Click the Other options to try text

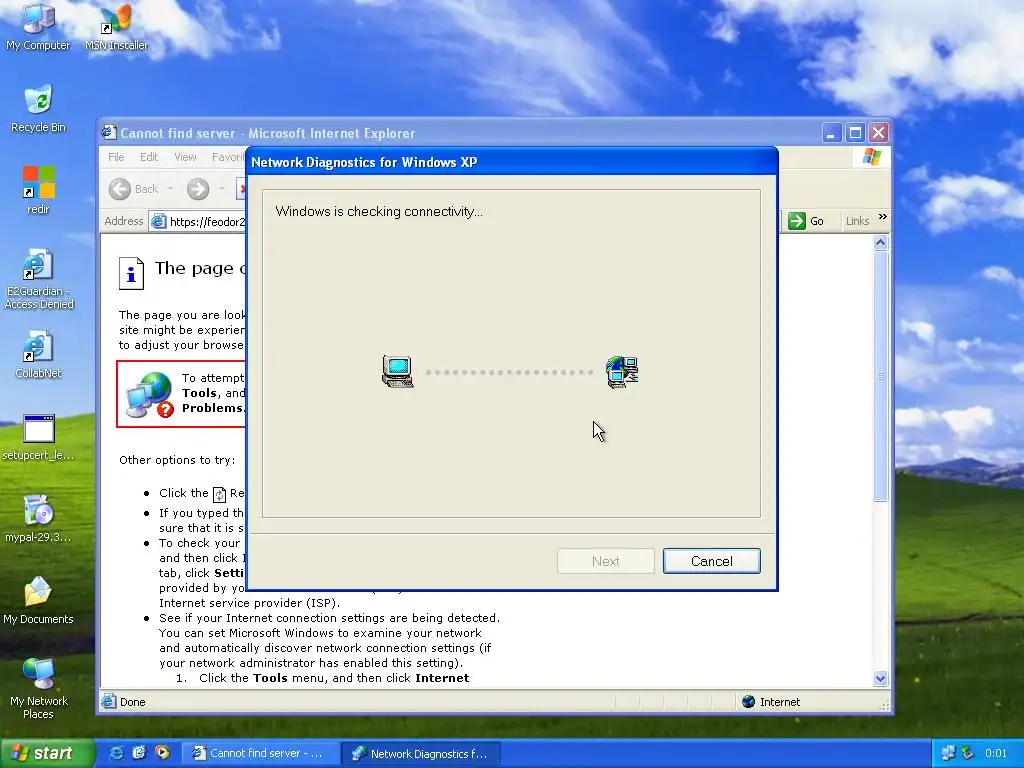click(177, 460)
